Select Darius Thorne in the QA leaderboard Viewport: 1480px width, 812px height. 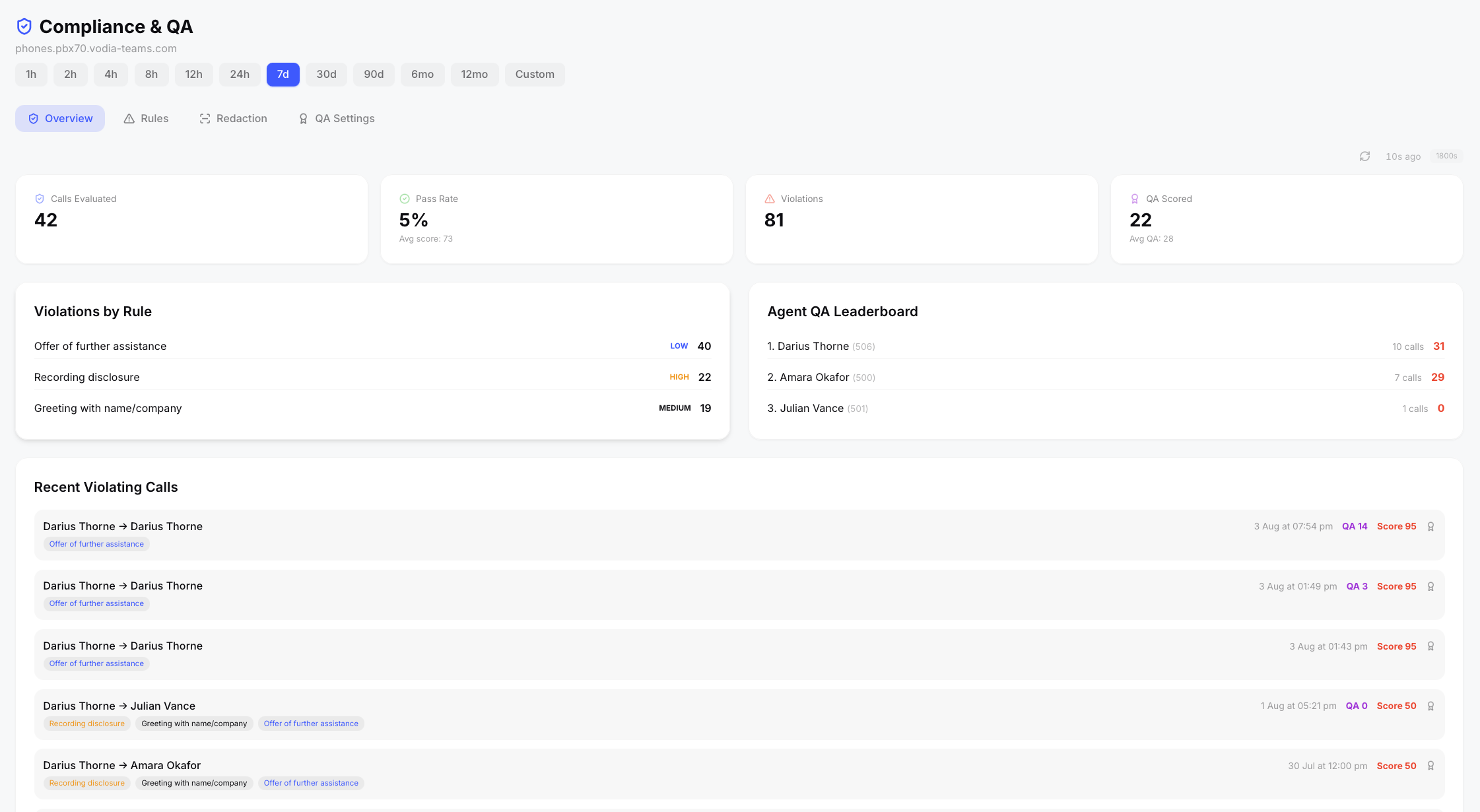click(1106, 346)
